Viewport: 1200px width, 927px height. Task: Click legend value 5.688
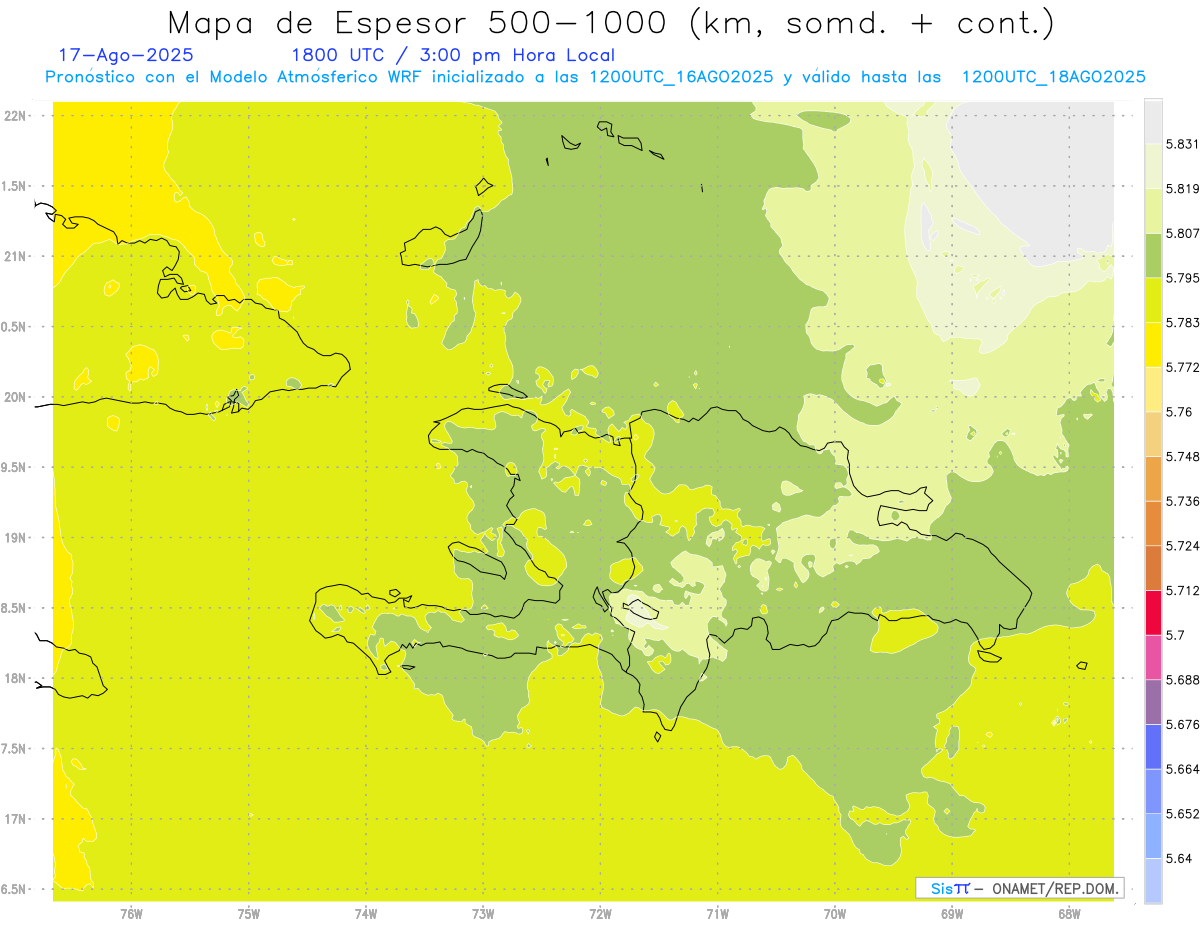(x=1182, y=680)
